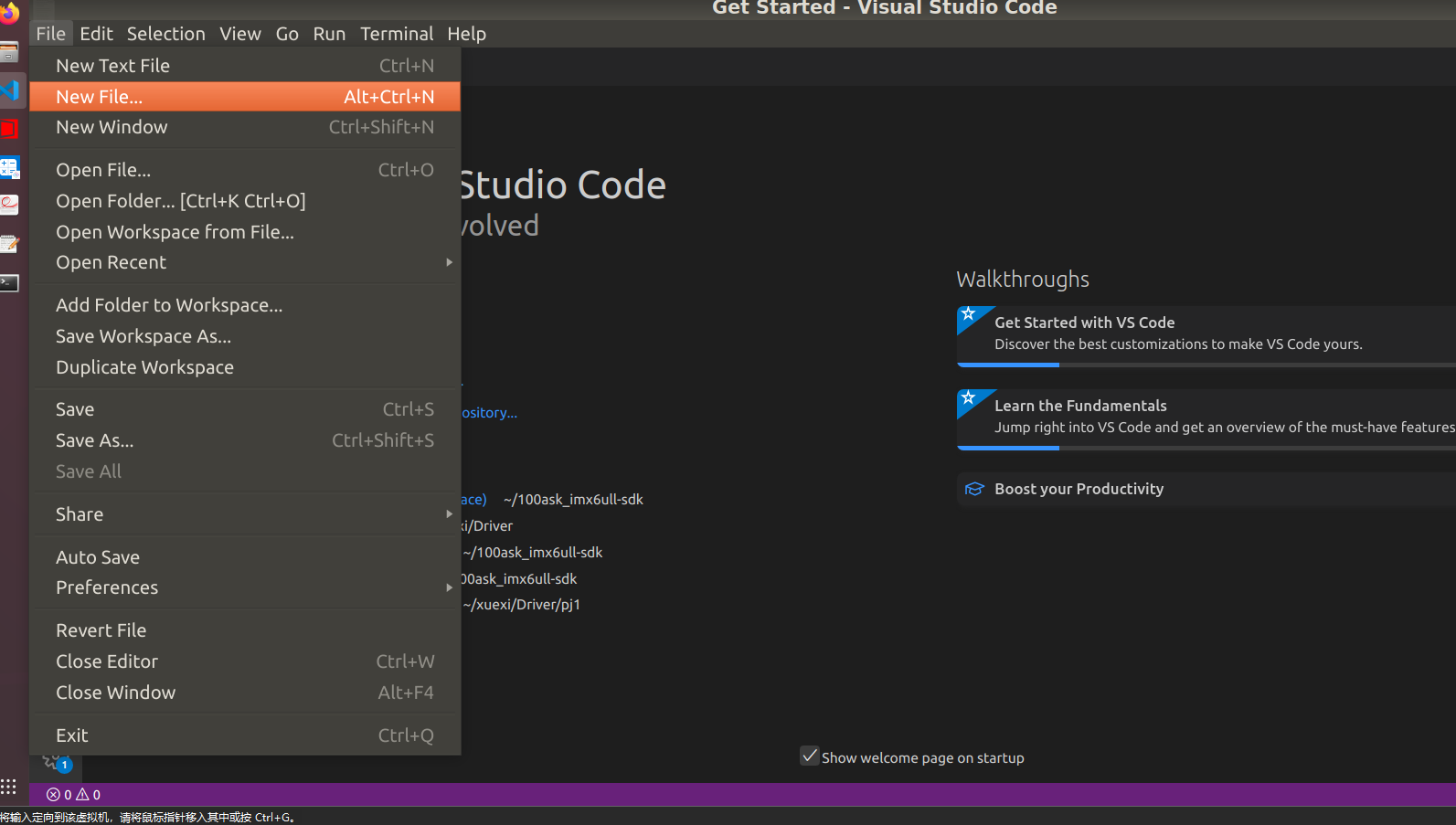
Task: Select the highlighted New File... entry
Action: tap(245, 97)
